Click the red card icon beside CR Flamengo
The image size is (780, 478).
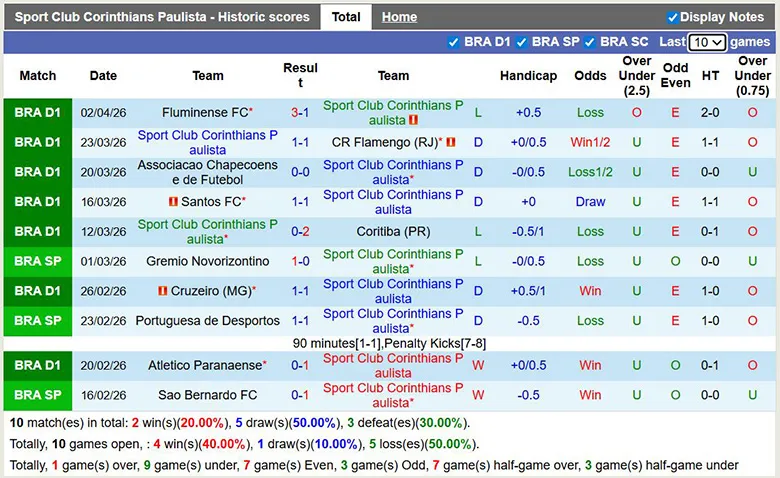click(x=451, y=142)
